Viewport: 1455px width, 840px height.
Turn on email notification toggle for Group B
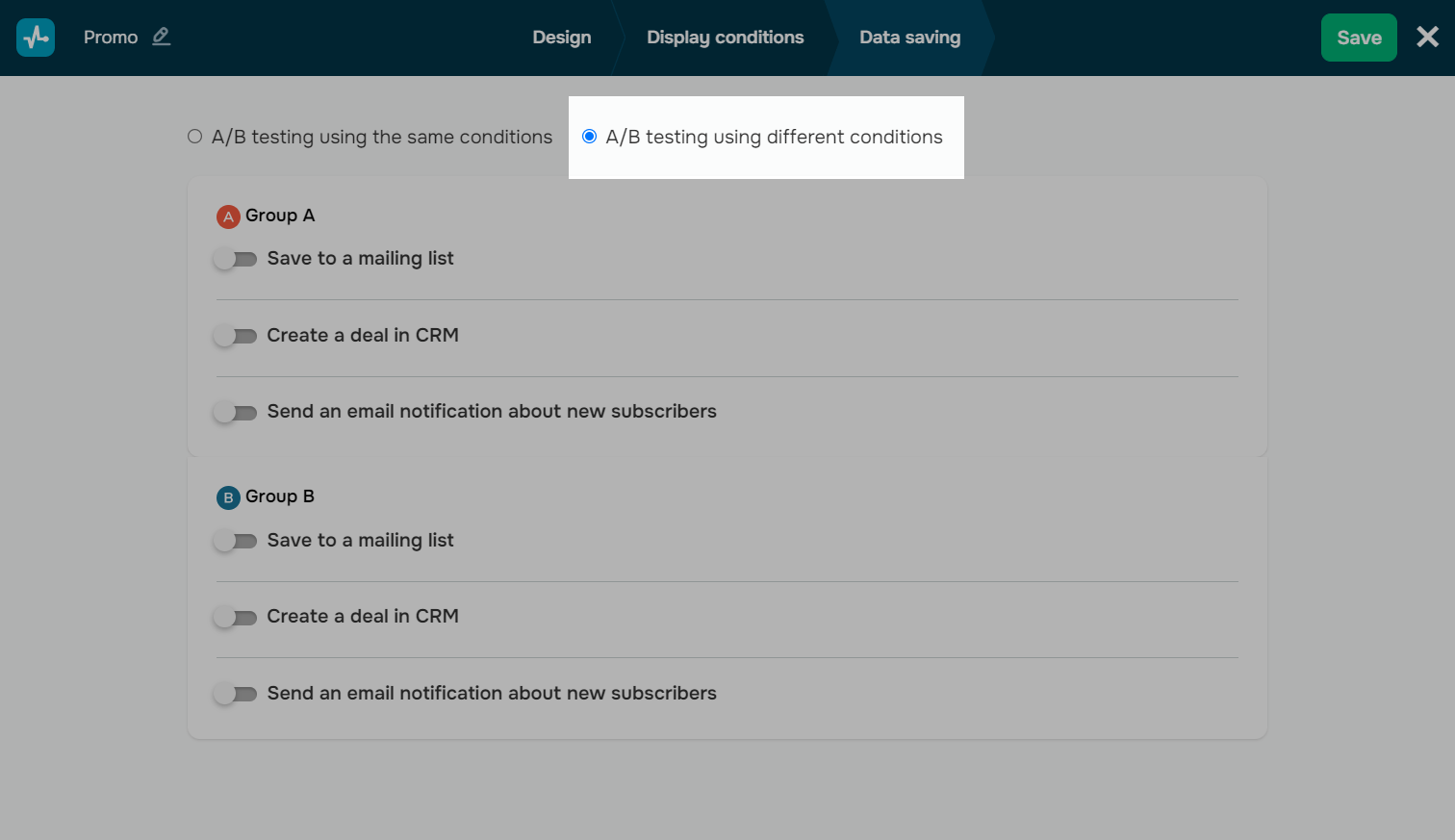pyautogui.click(x=235, y=694)
